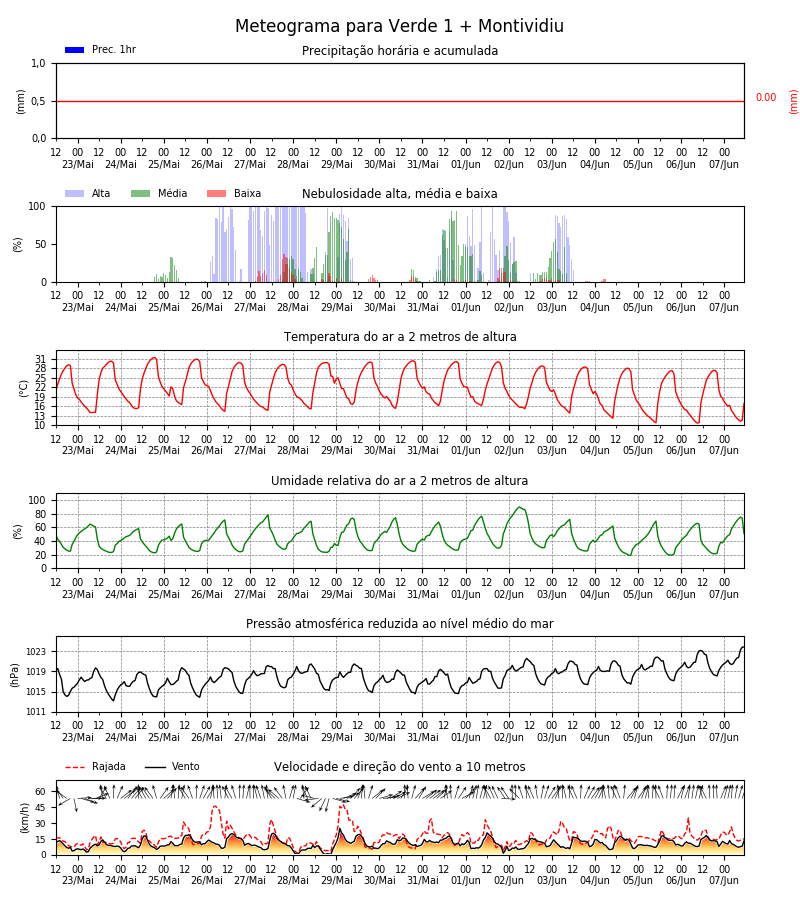Click the Umidade relativa do ar chart title

399,480
